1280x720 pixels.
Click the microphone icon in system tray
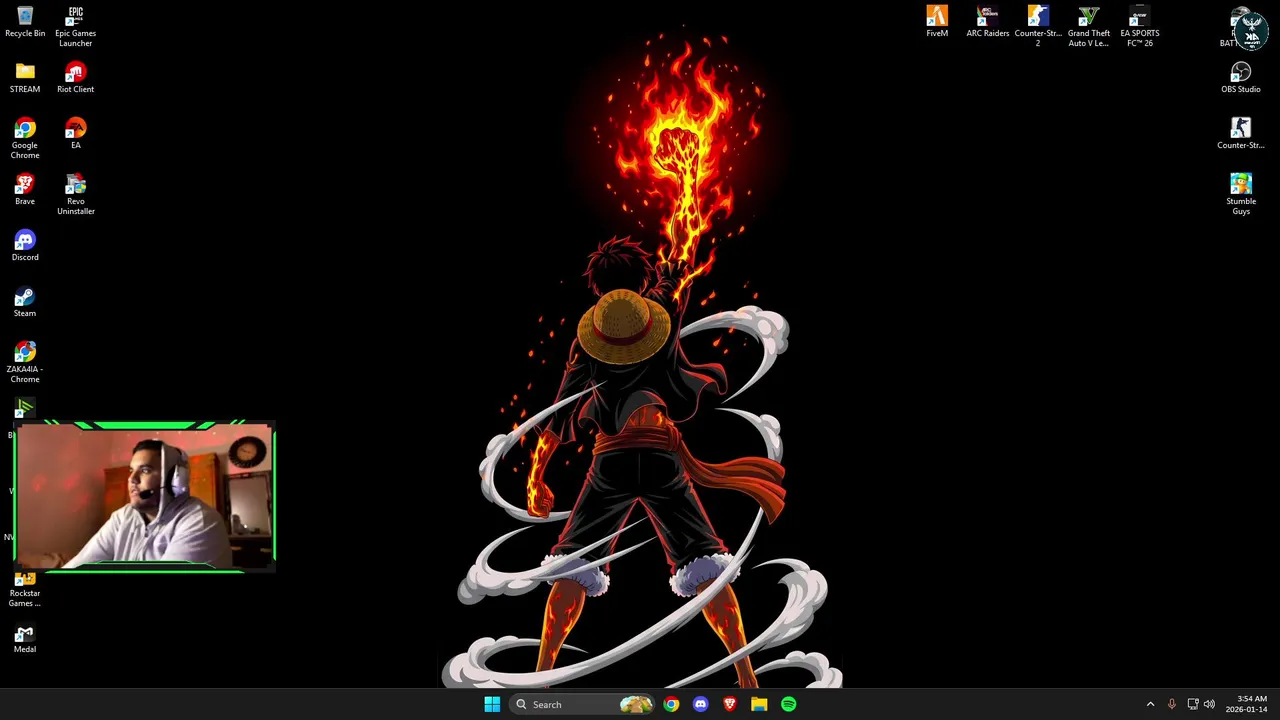[x=1171, y=704]
